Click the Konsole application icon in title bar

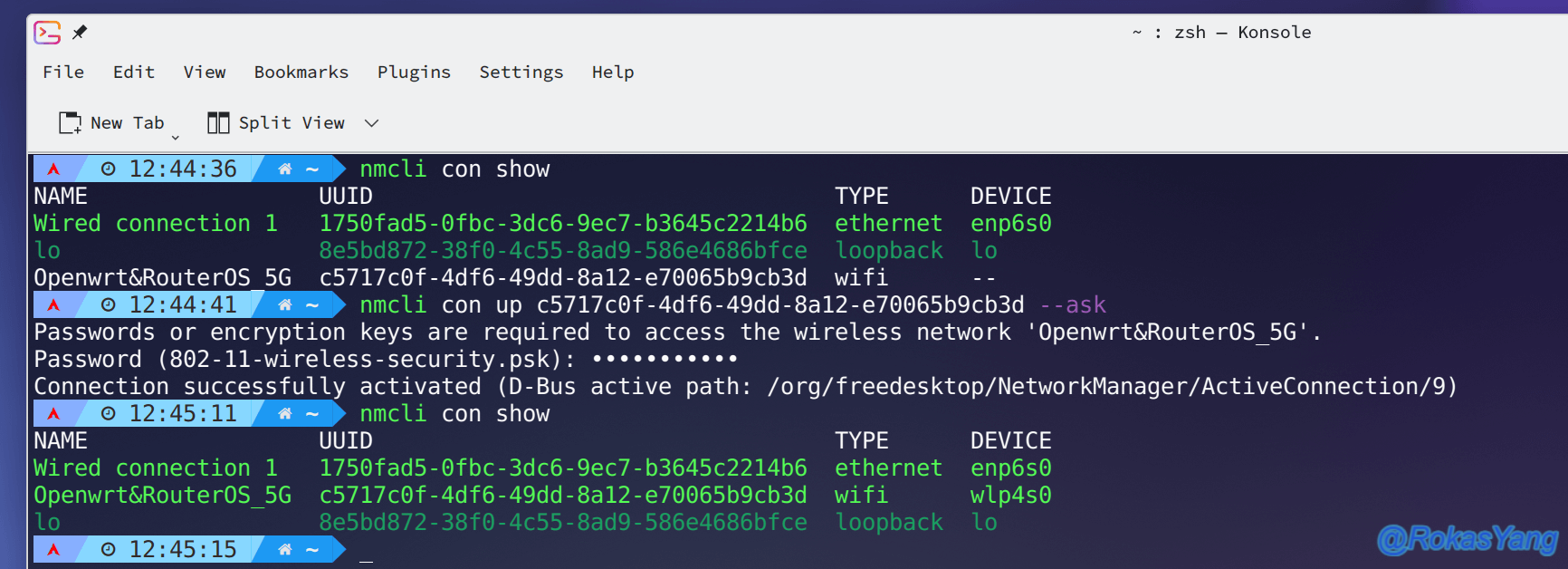[x=47, y=33]
